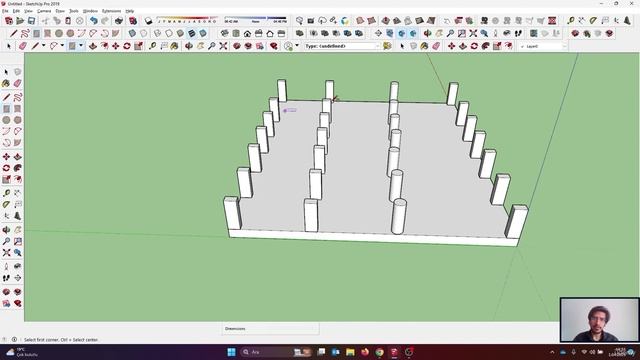This screenshot has width=640, height=360.
Task: Select Polygon tool in left Large Tool Set
Action: coord(18,120)
